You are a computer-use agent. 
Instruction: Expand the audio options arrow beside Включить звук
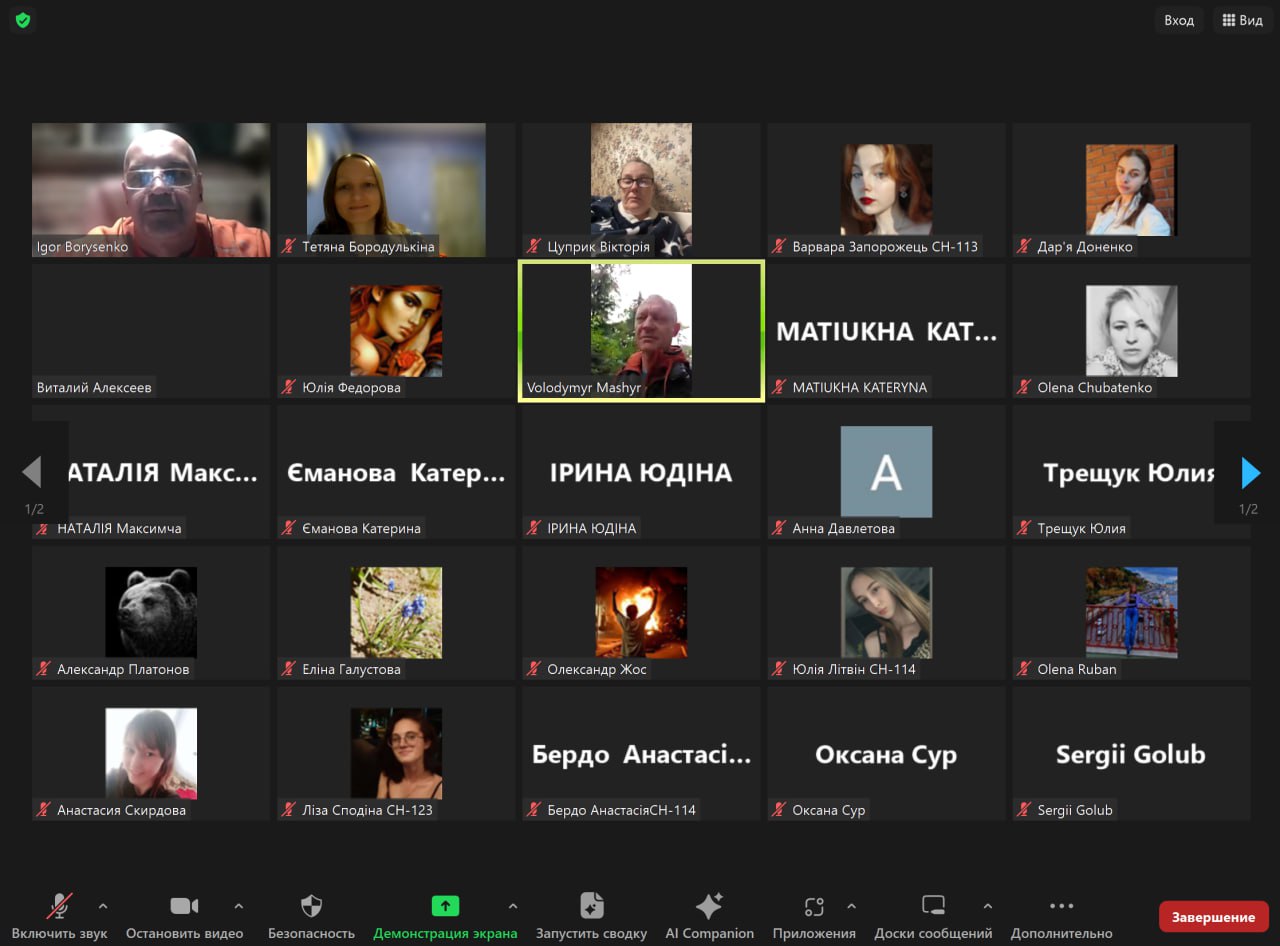[102, 906]
